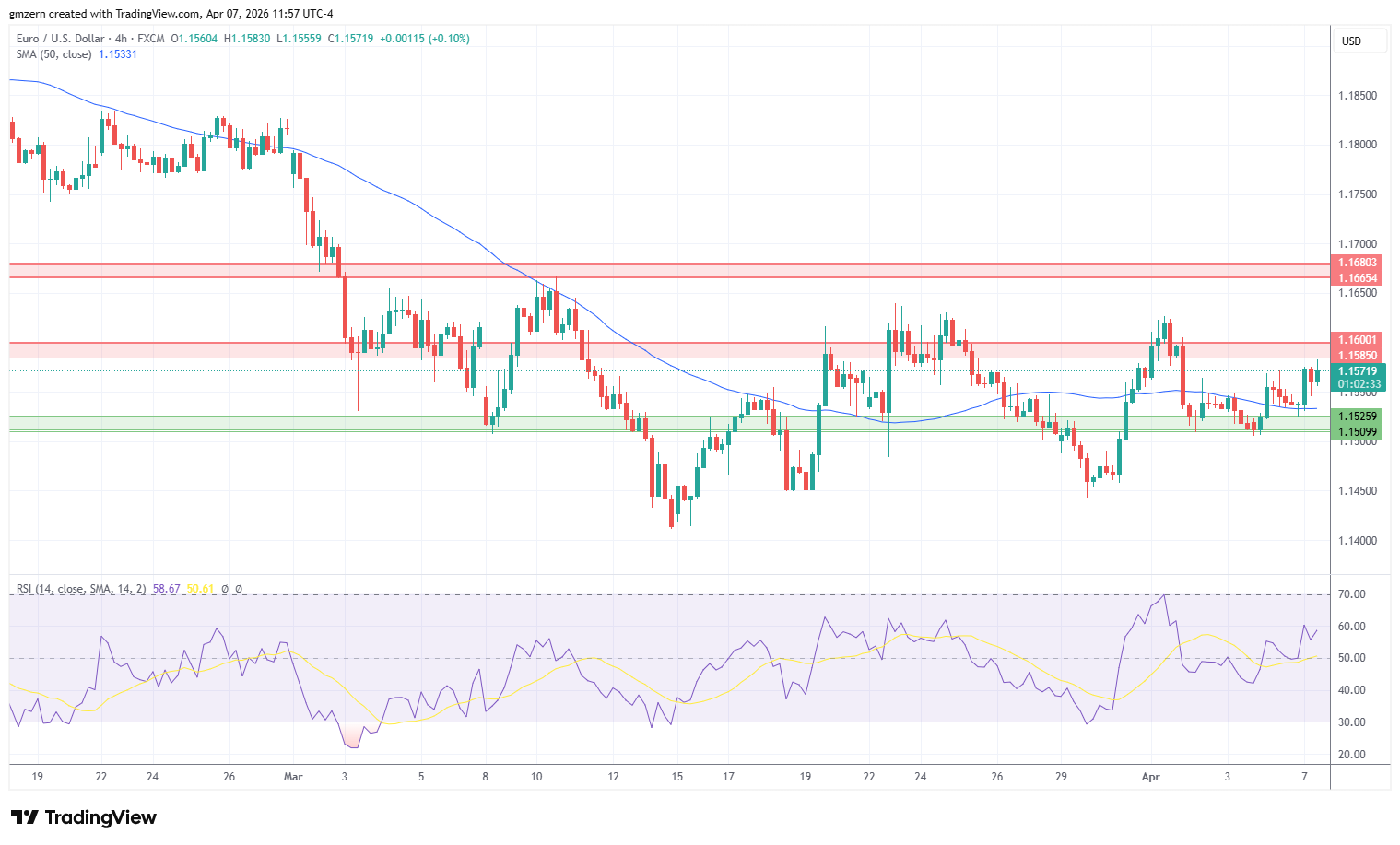Click the current price tag 1.15719

(x=1359, y=371)
